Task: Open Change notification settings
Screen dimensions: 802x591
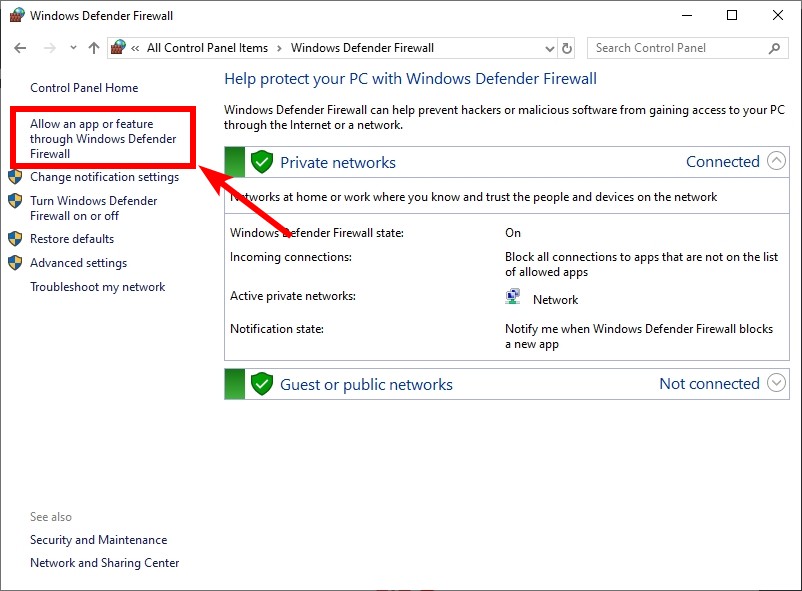Action: point(104,177)
